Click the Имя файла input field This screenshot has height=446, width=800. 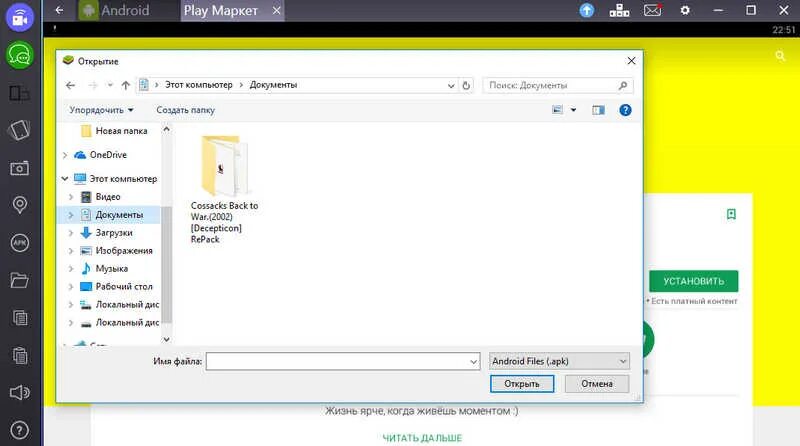(342, 362)
